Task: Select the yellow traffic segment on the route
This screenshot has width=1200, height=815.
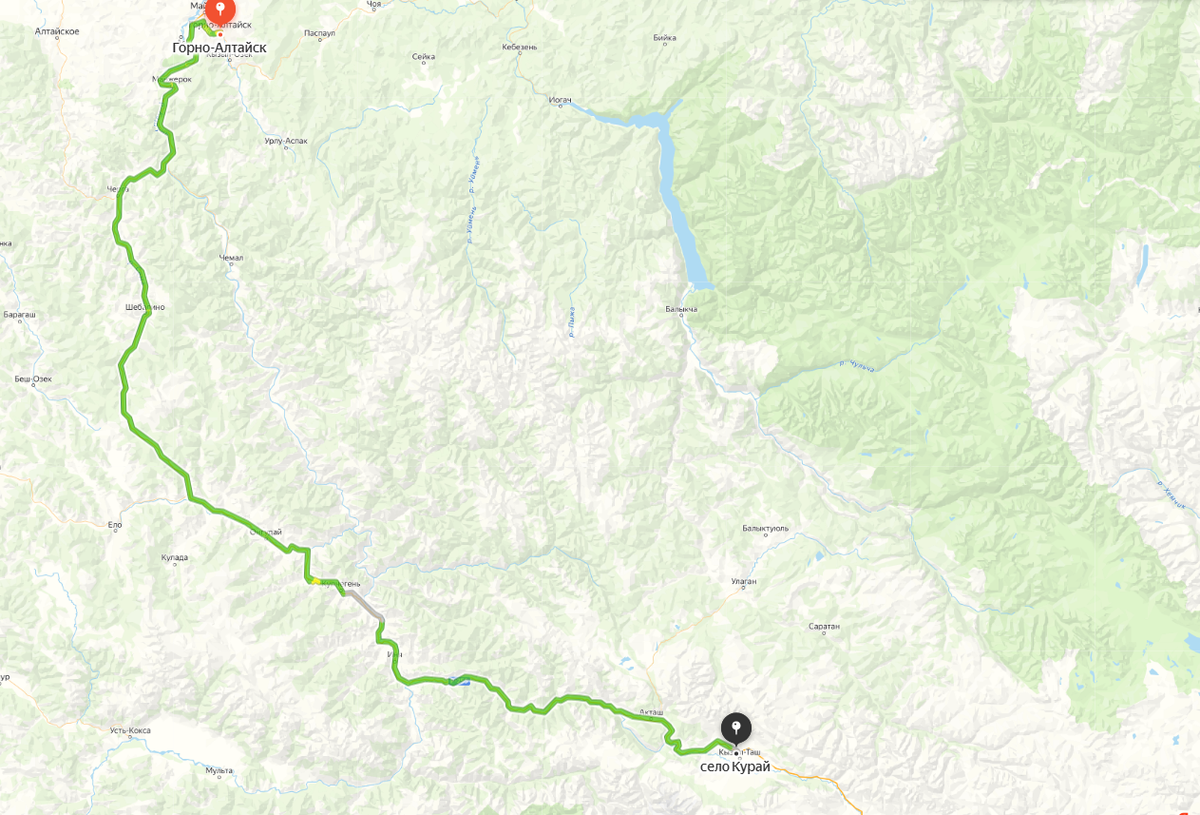Action: pos(314,579)
